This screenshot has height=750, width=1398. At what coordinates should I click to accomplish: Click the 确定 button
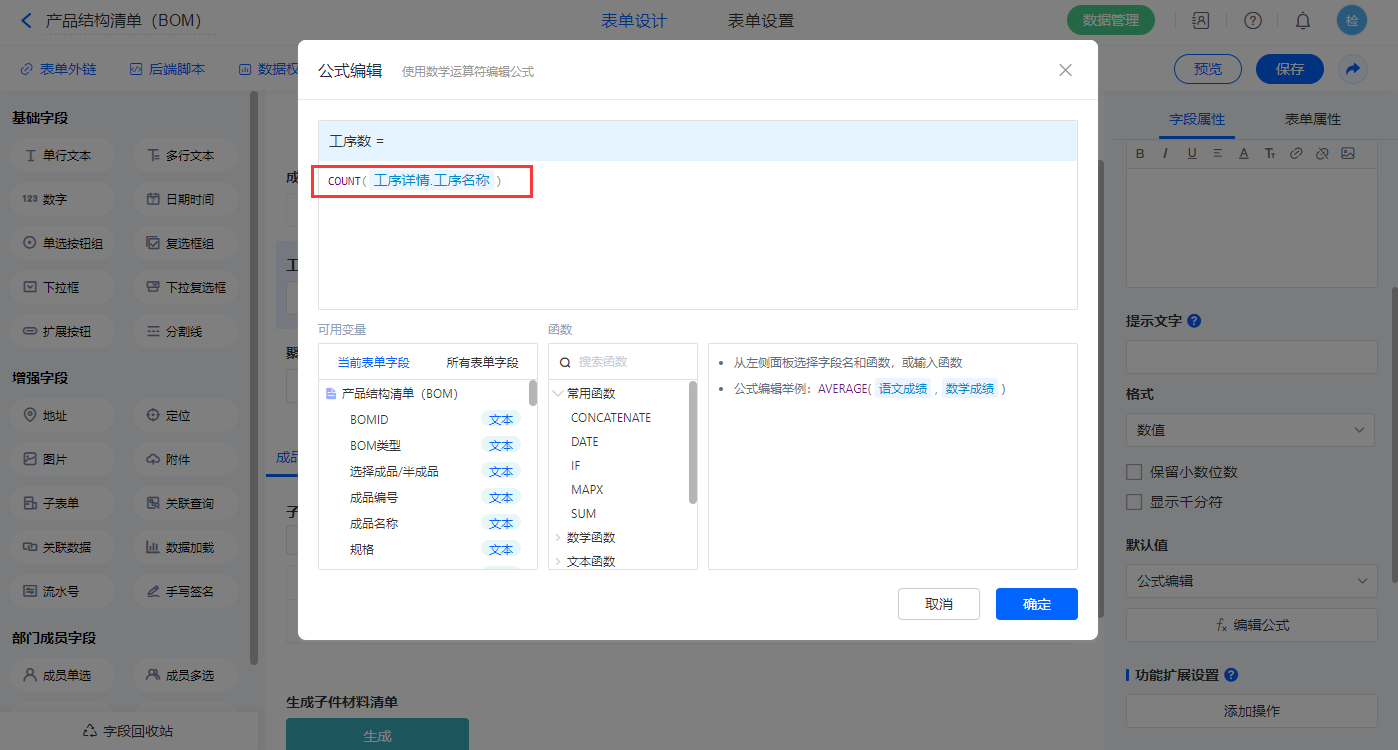click(1036, 604)
